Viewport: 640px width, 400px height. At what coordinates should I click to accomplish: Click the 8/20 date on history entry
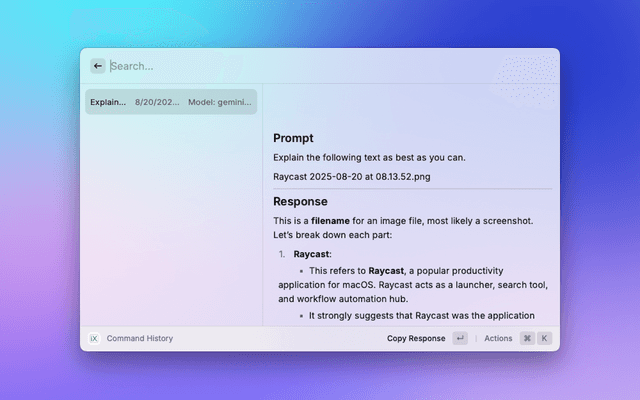pos(159,102)
